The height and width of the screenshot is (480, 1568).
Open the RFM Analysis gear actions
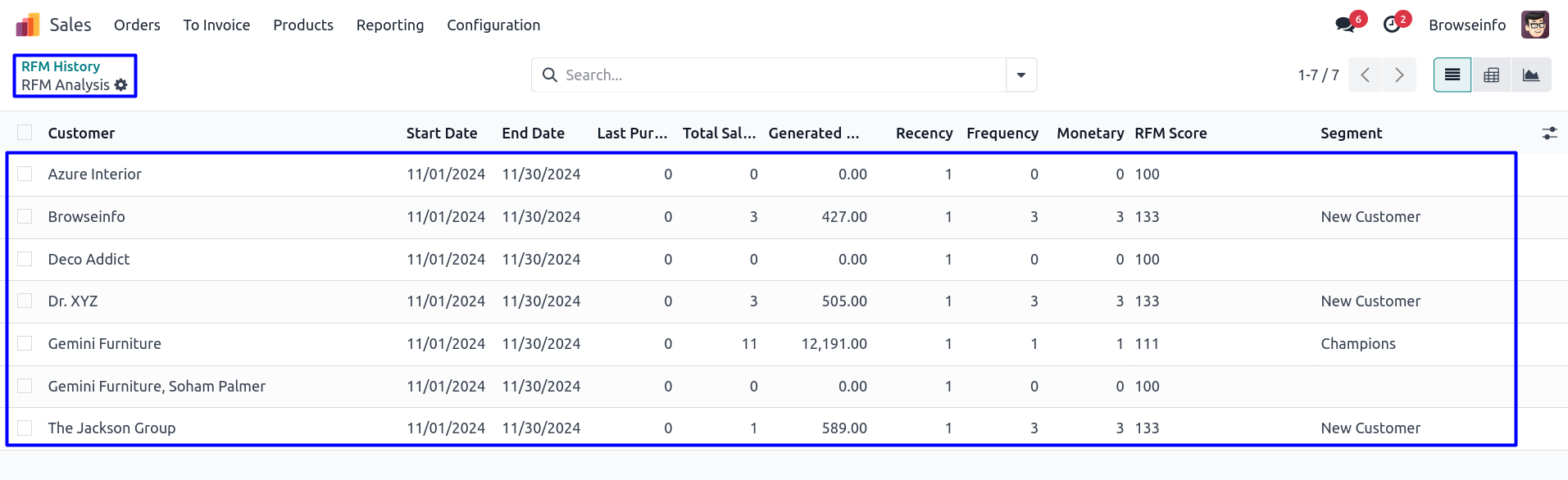point(121,85)
